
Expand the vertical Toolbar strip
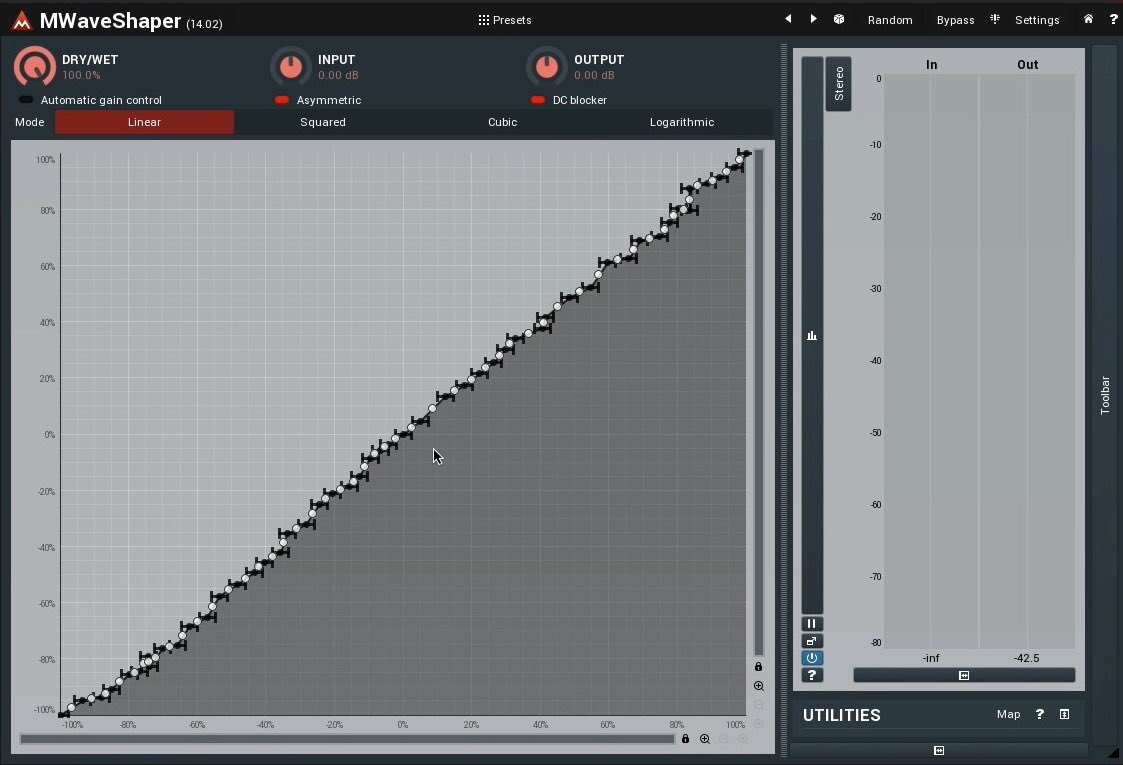pyautogui.click(x=1104, y=395)
